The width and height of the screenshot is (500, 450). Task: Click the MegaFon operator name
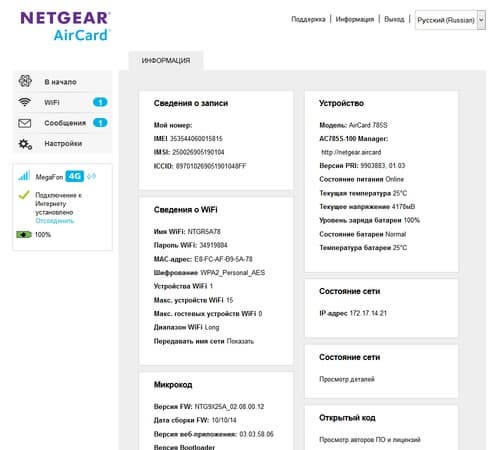(x=49, y=177)
